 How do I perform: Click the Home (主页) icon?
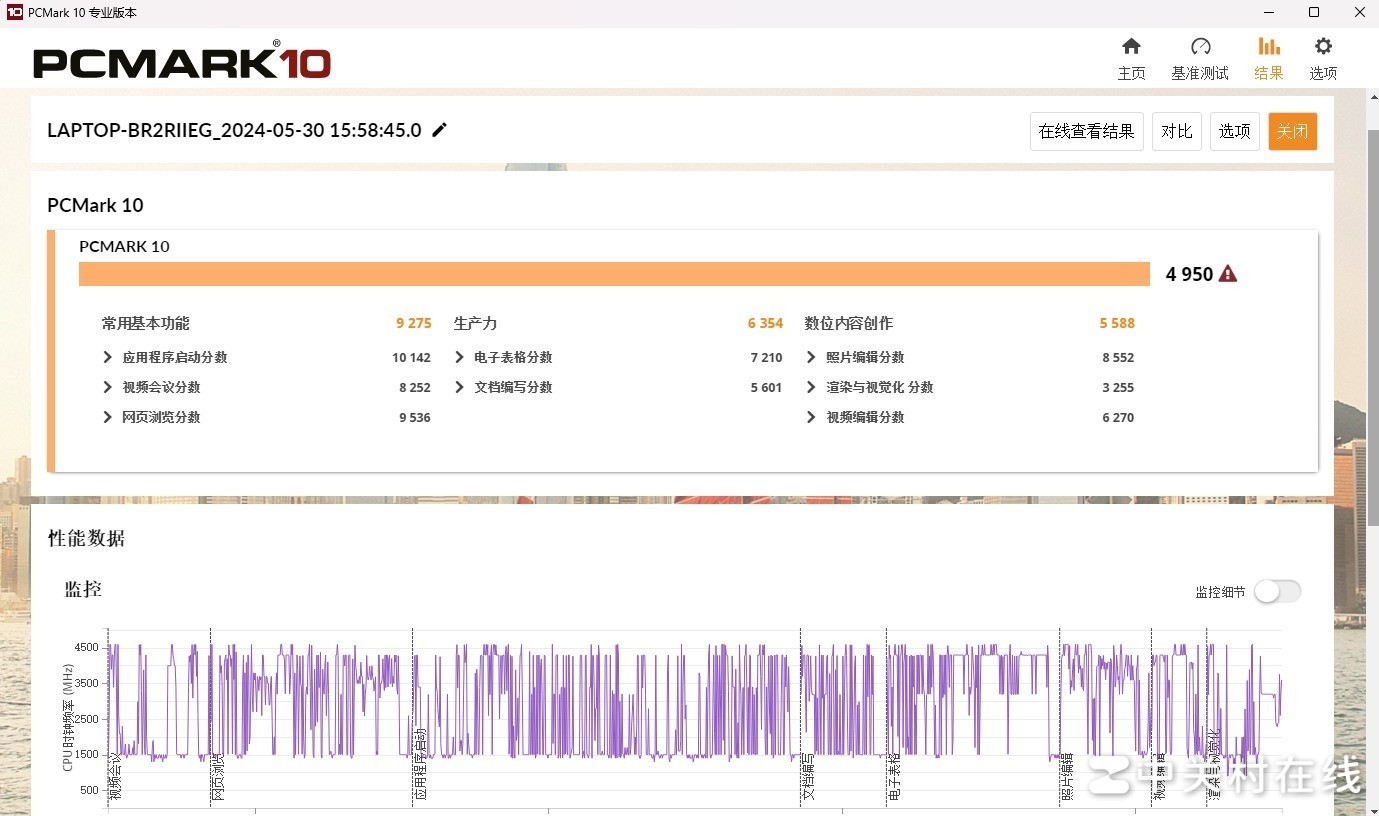(1131, 47)
